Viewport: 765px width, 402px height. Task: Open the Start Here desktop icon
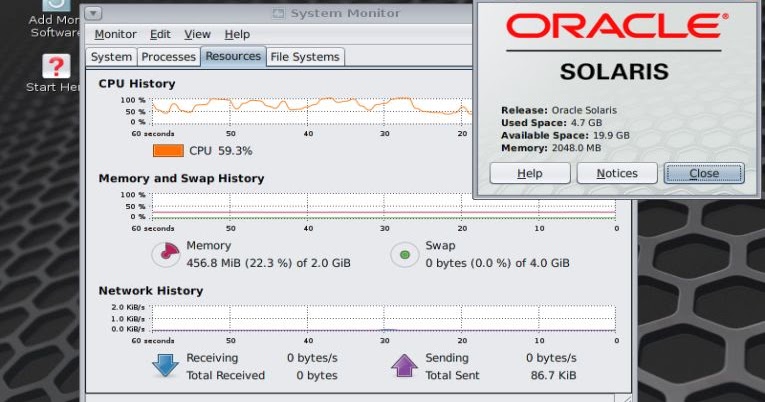coord(54,73)
